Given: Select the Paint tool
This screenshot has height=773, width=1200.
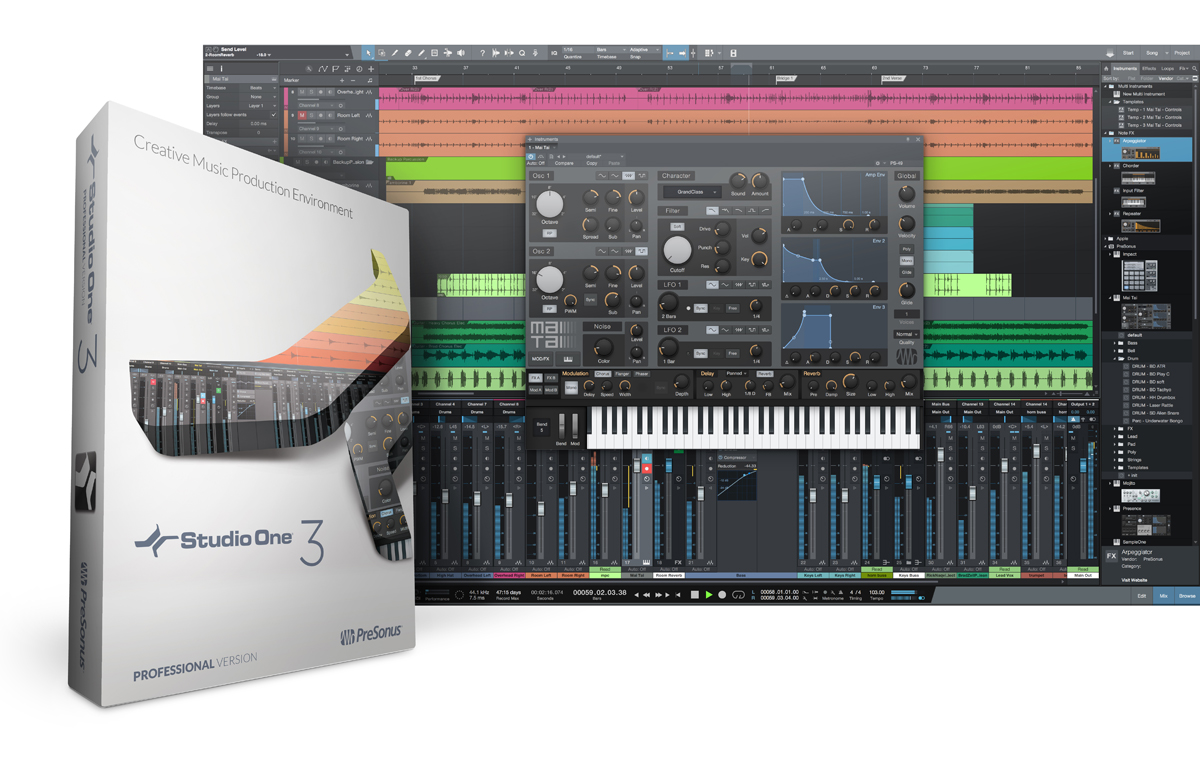Looking at the screenshot, I should [x=421, y=53].
